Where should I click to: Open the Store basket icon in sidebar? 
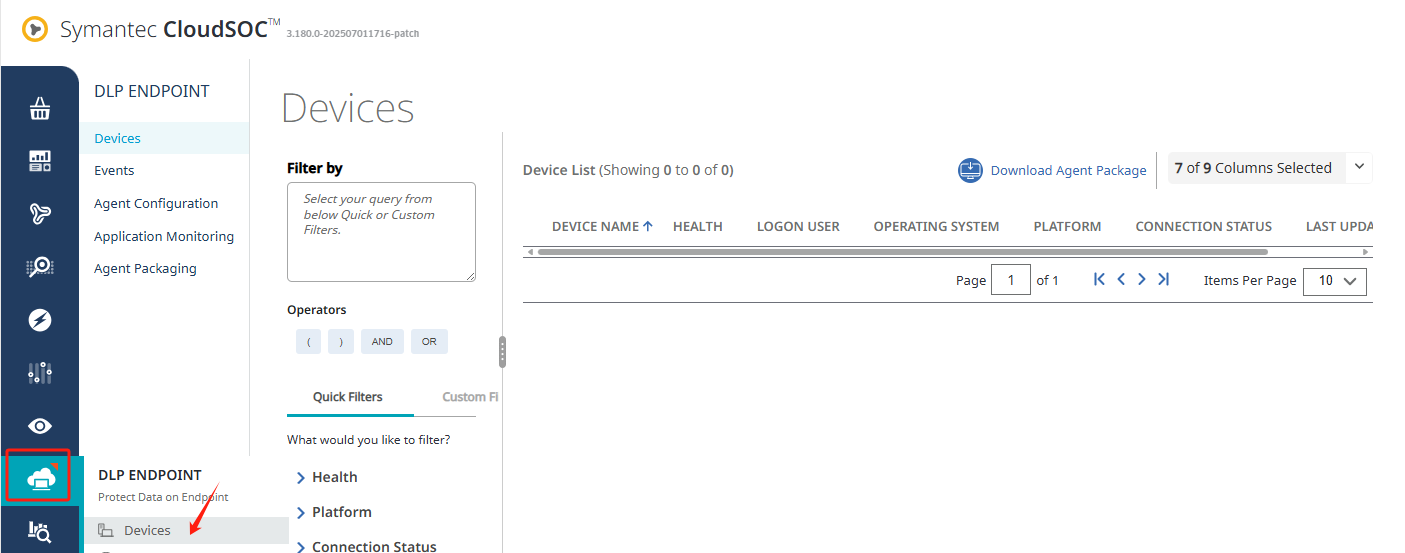pyautogui.click(x=40, y=108)
